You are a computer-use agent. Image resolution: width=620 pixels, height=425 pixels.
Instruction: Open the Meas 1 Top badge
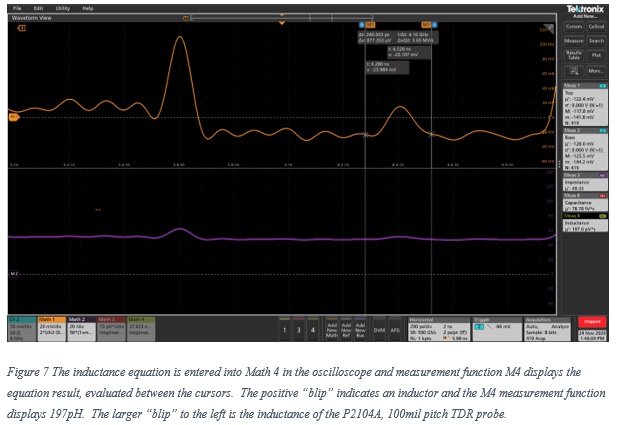pos(585,105)
